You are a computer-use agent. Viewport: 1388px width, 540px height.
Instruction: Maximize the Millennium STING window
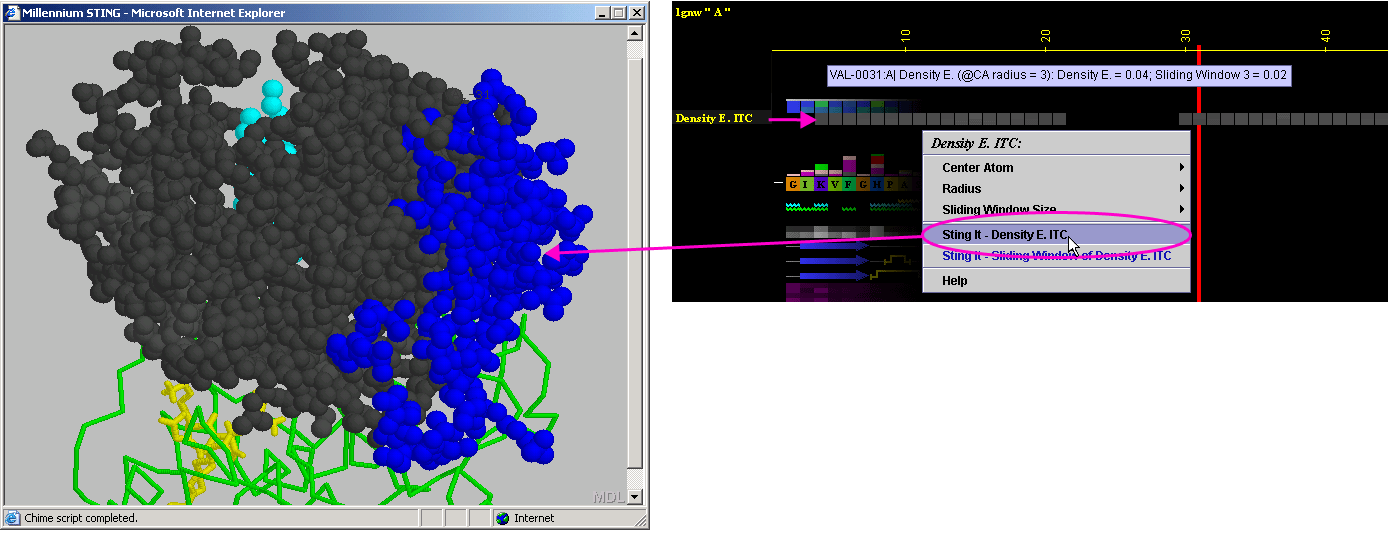click(618, 13)
